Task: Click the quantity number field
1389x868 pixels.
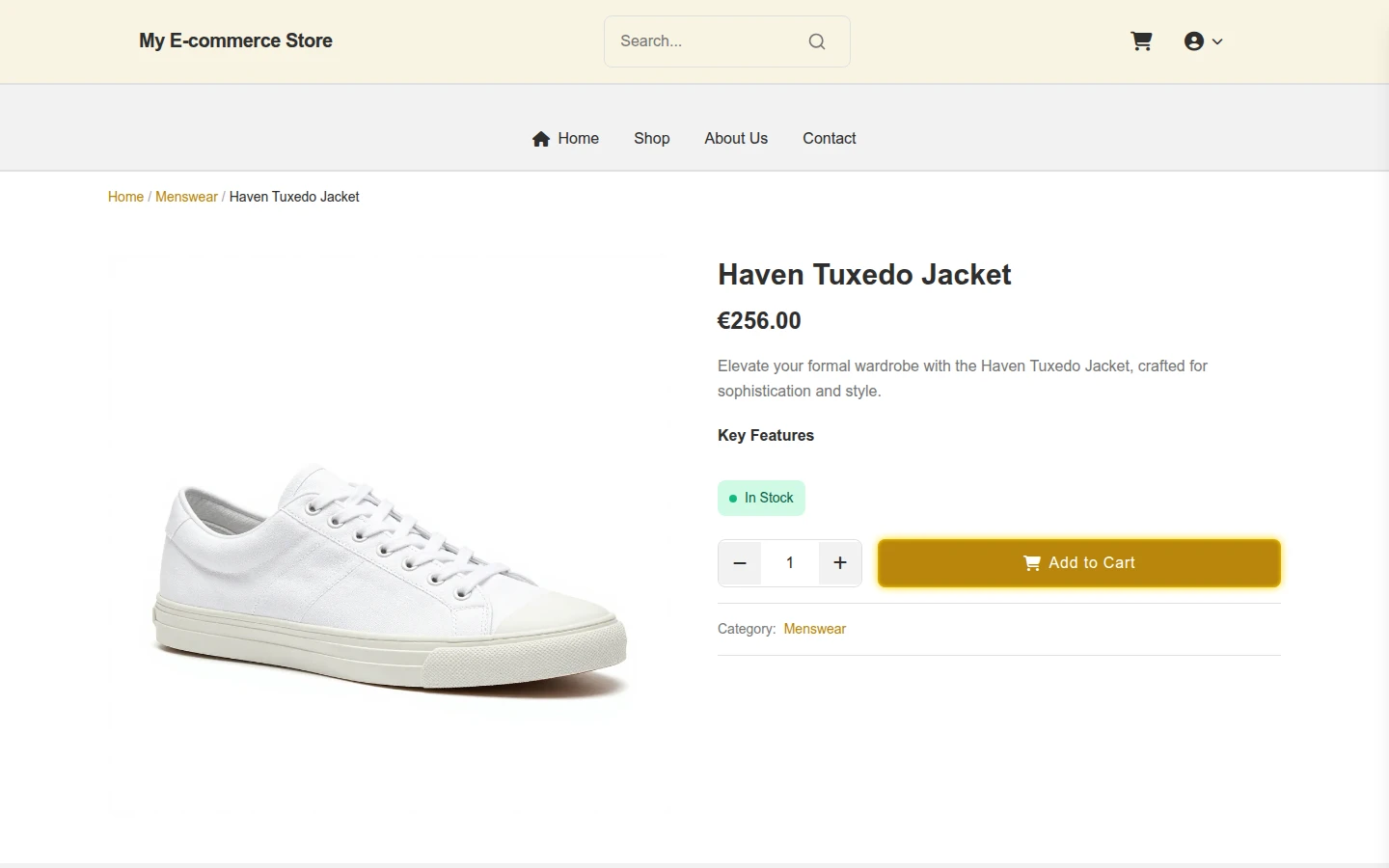Action: click(790, 563)
